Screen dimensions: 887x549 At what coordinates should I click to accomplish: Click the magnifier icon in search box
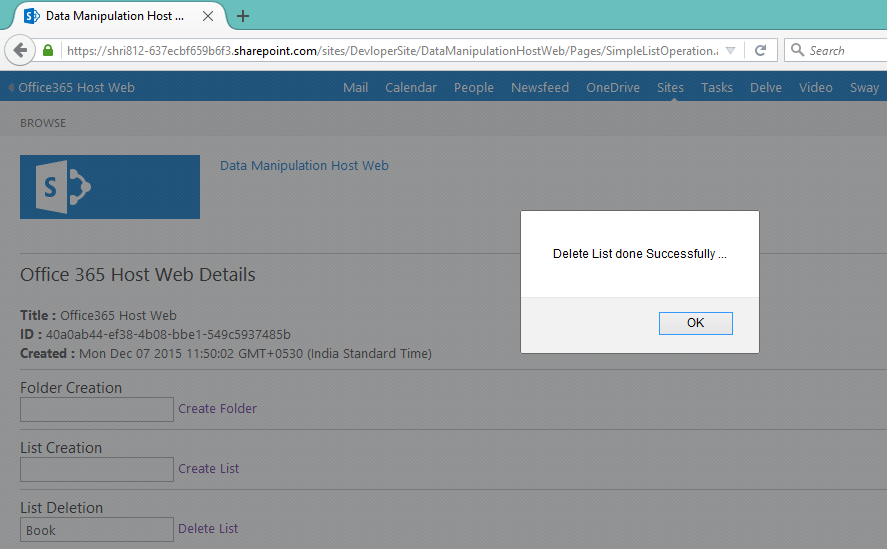(x=797, y=50)
